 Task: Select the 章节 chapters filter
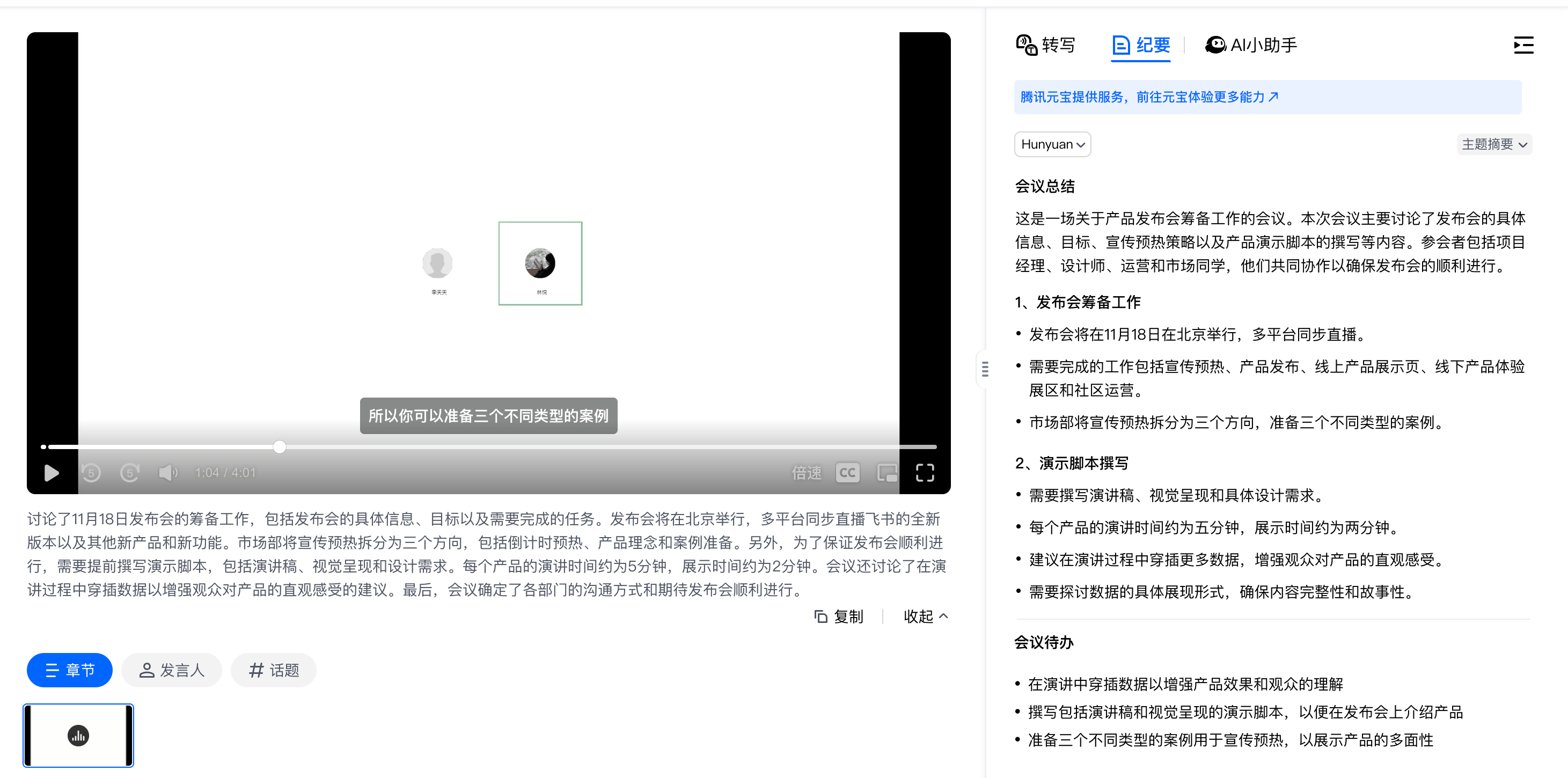coord(69,670)
